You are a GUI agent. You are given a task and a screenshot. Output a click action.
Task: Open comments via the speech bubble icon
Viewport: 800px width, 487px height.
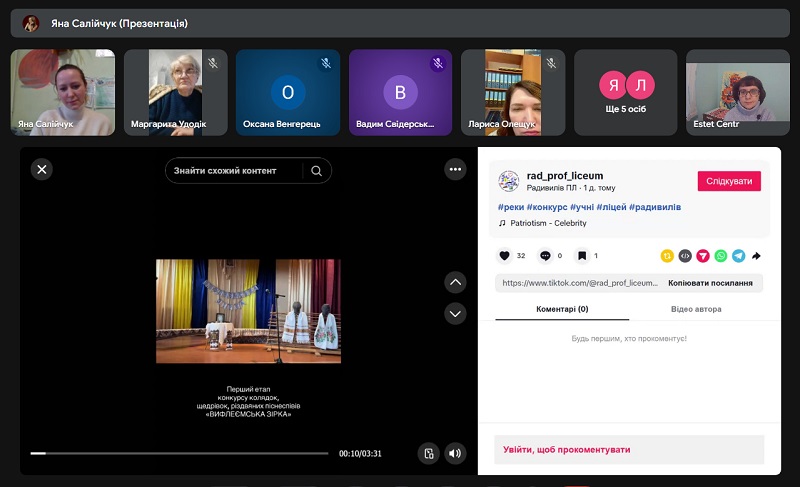pyautogui.click(x=545, y=256)
